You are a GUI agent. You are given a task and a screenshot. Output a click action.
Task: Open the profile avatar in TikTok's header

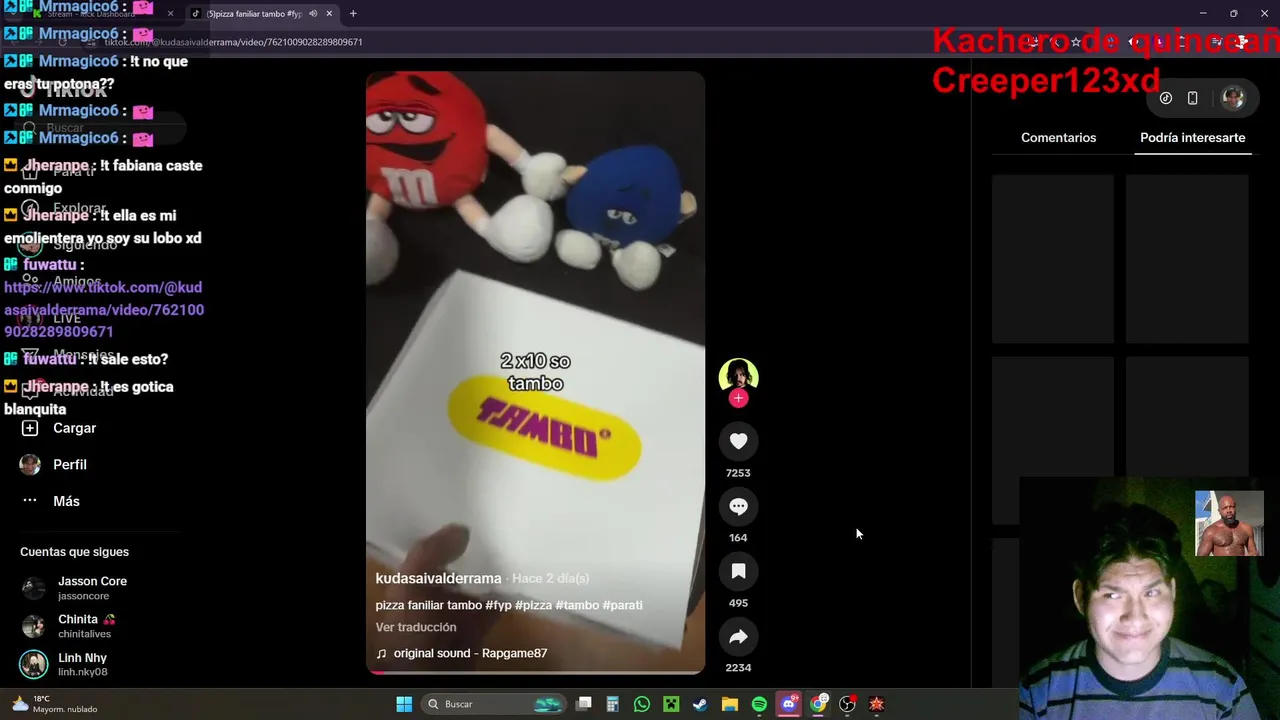(x=1233, y=98)
